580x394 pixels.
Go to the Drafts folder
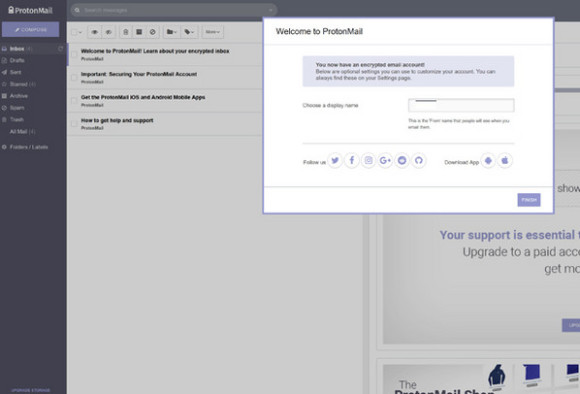click(x=17, y=60)
